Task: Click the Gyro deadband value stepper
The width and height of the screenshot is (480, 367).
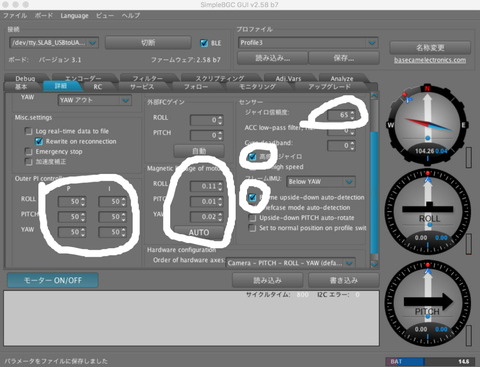Action: pyautogui.click(x=341, y=145)
